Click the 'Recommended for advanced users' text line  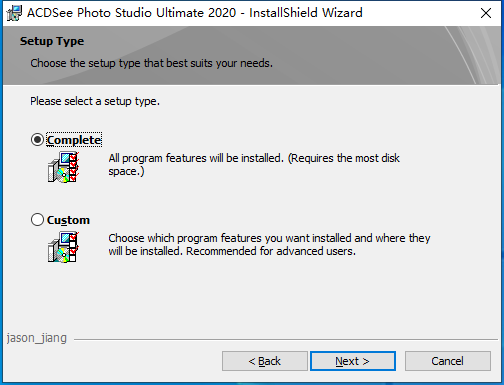[271, 251]
